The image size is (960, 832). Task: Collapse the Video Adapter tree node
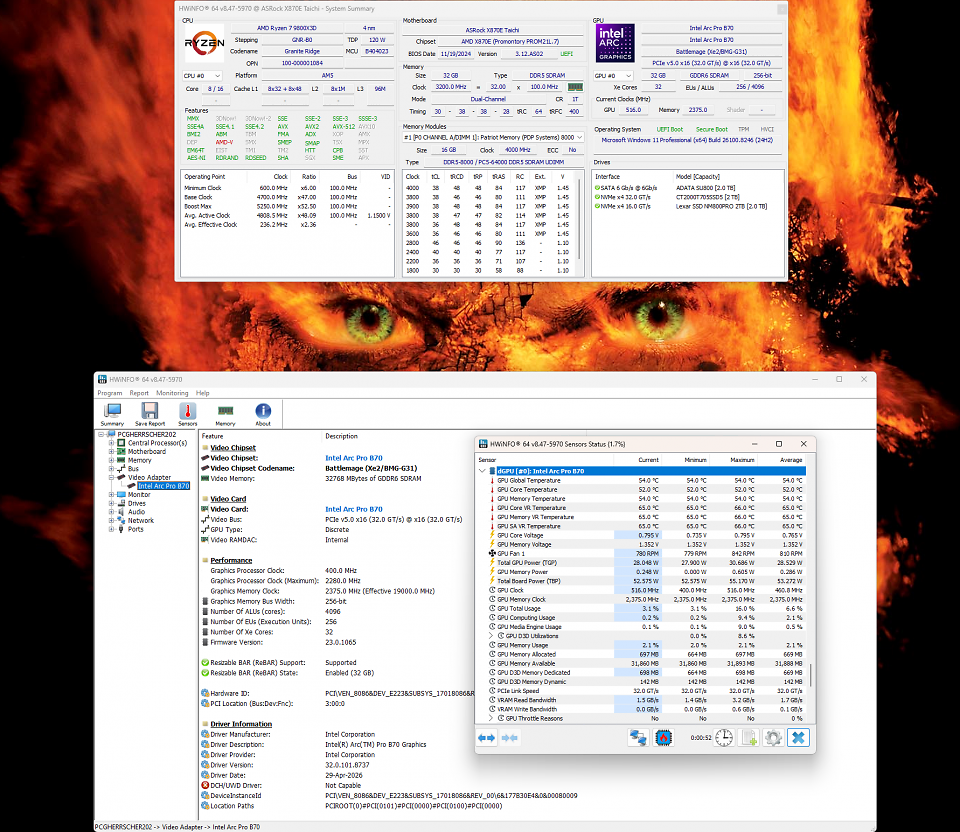pyautogui.click(x=111, y=477)
